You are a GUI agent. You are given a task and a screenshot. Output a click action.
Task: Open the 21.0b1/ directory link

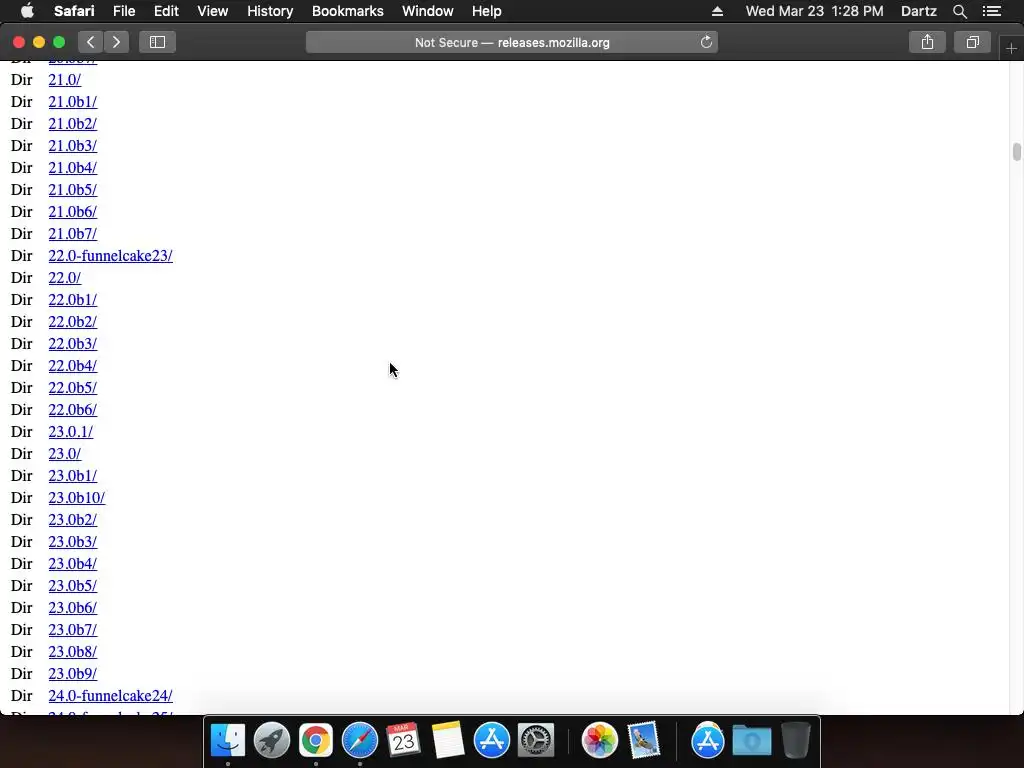pos(72,102)
